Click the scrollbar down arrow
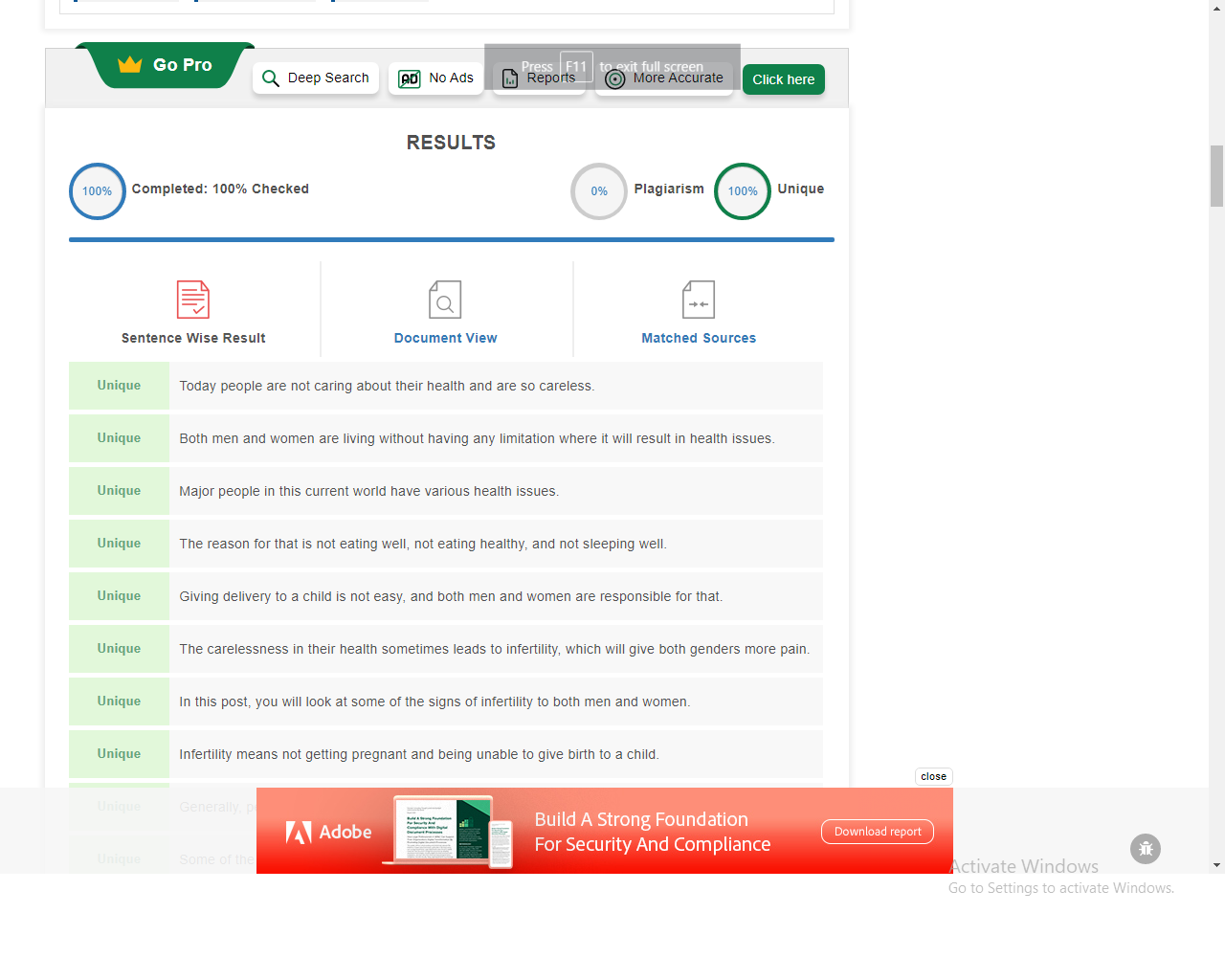 click(x=1216, y=865)
